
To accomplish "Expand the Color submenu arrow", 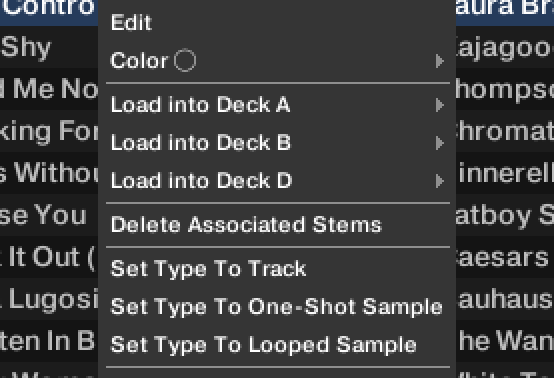I will [x=440, y=61].
